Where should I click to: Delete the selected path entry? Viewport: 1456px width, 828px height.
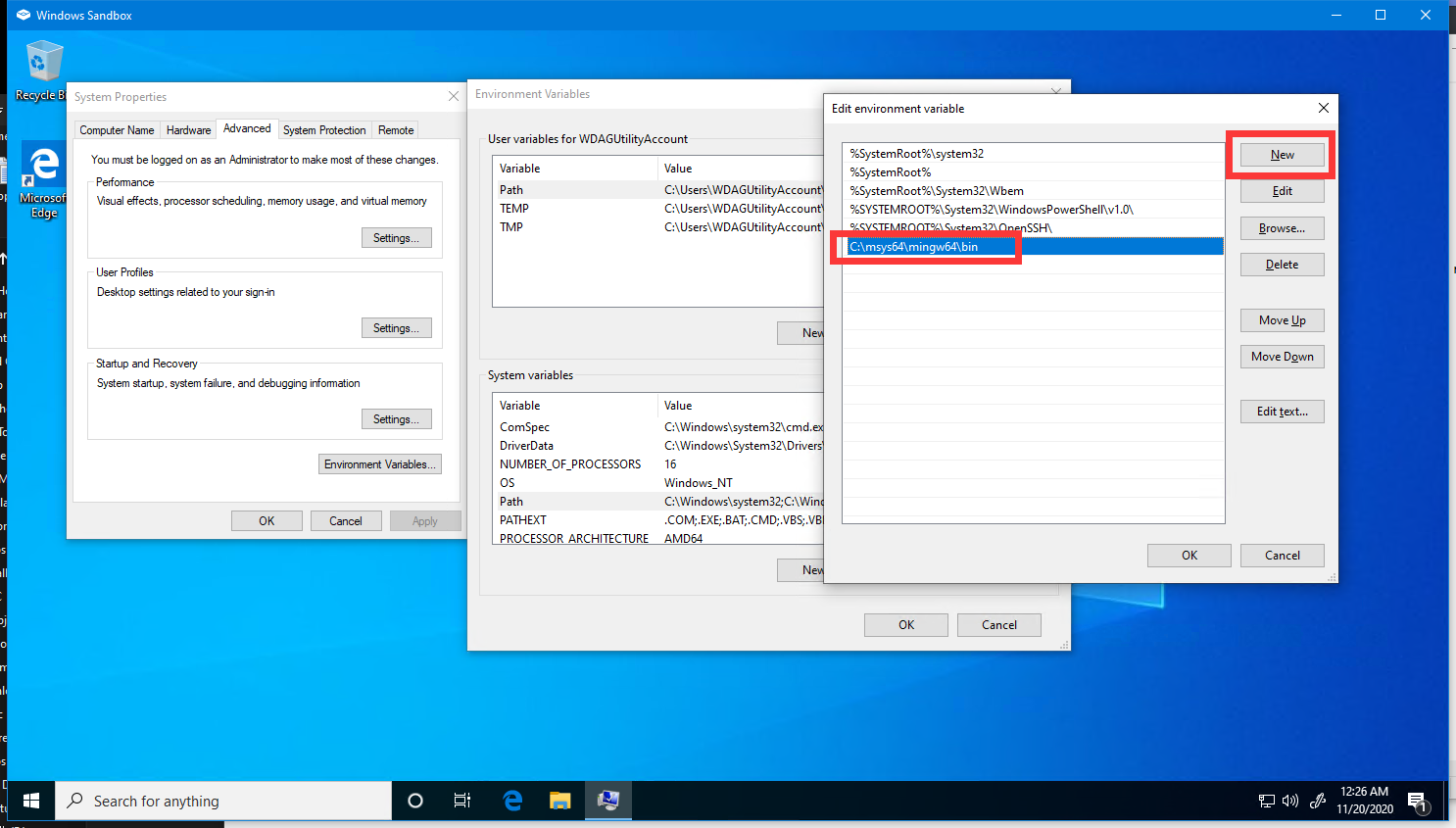[1282, 265]
